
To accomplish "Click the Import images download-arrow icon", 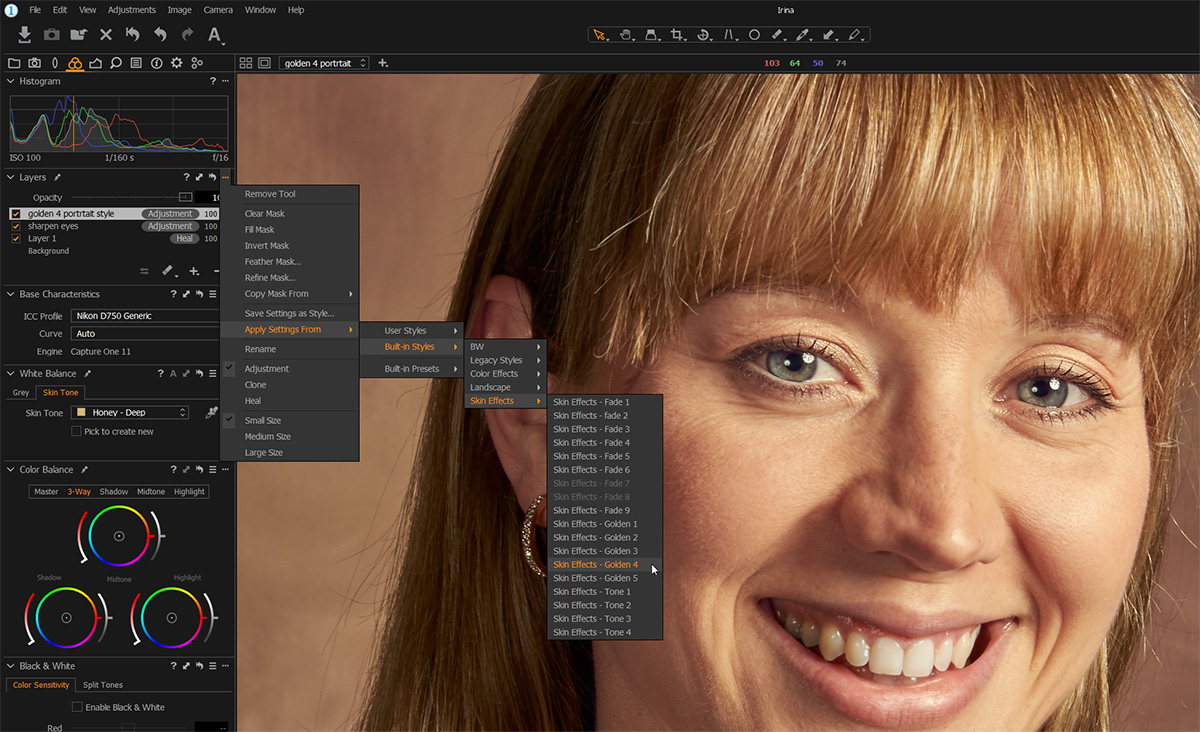I will (x=24, y=35).
